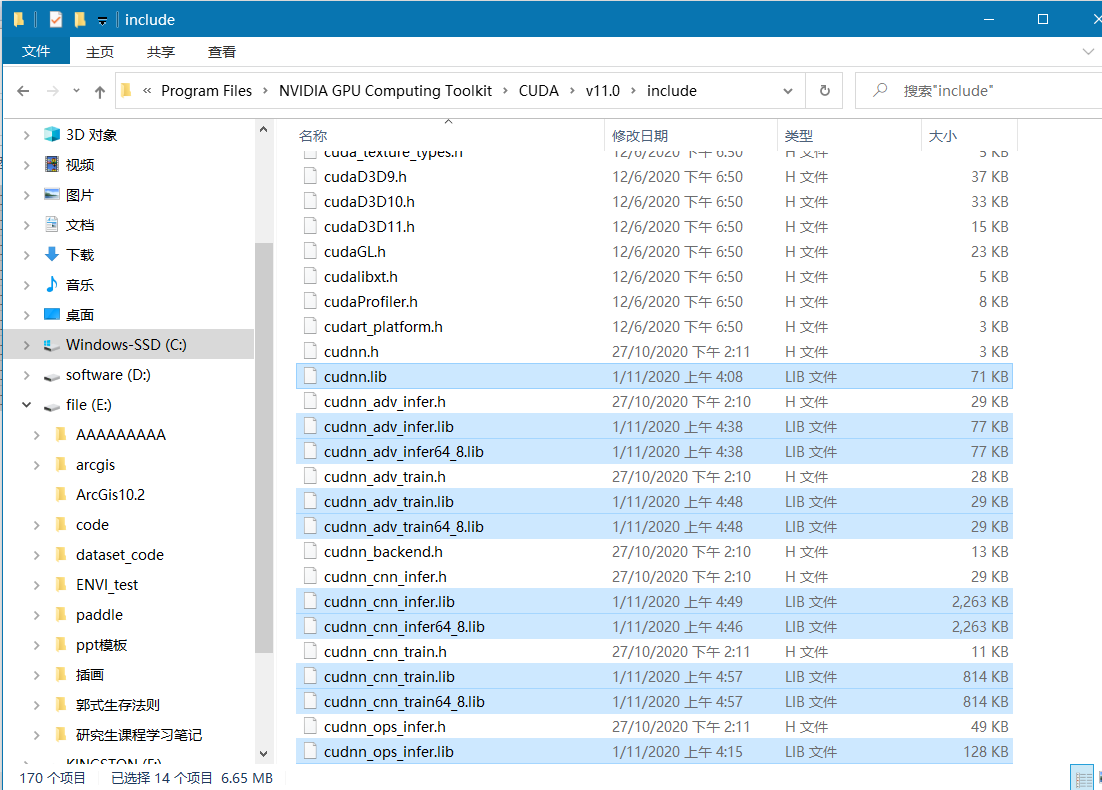The height and width of the screenshot is (790, 1102).
Task: Switch to the 查看 ribbon tab
Action: (222, 51)
